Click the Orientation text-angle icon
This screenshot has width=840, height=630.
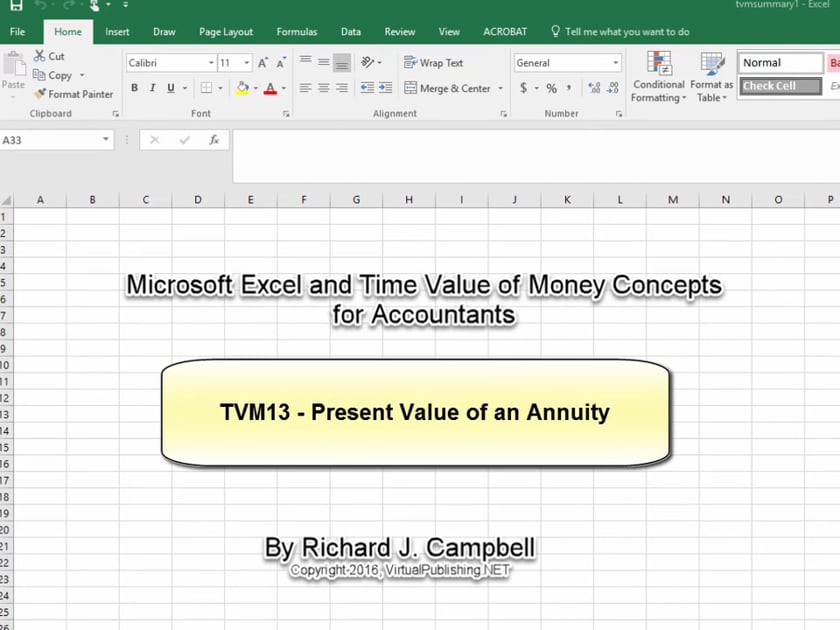coord(368,62)
